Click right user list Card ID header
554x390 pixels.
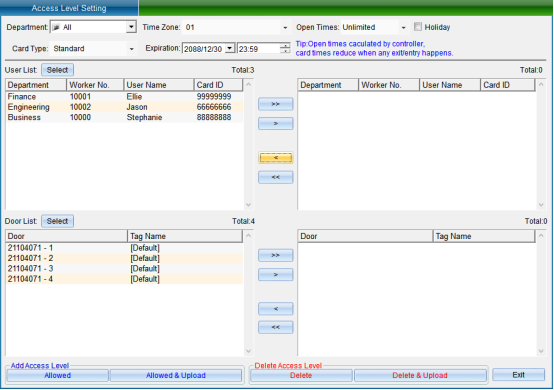[508, 85]
